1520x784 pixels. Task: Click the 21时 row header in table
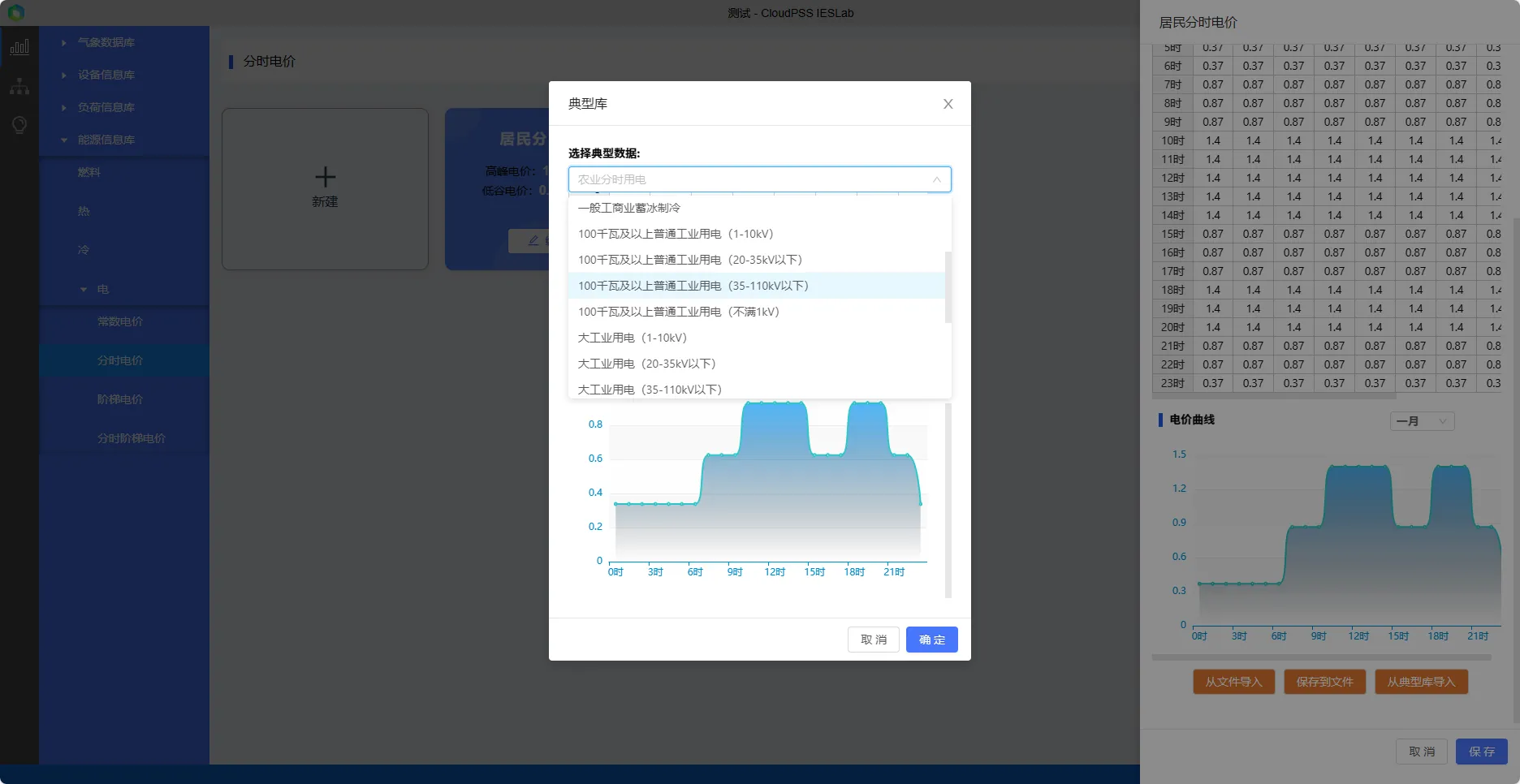1172,346
